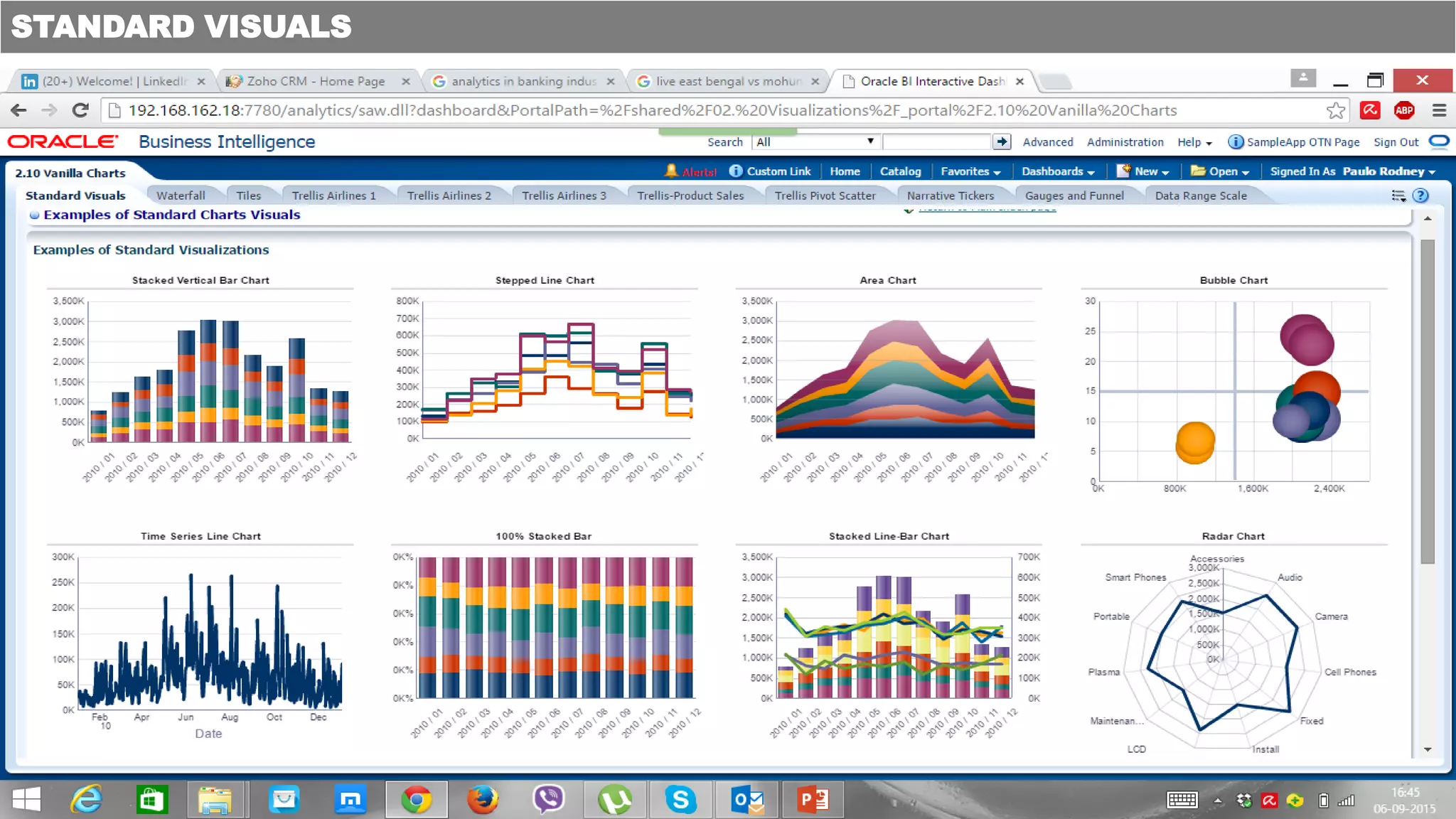Click the page options icon beside help

point(1398,196)
